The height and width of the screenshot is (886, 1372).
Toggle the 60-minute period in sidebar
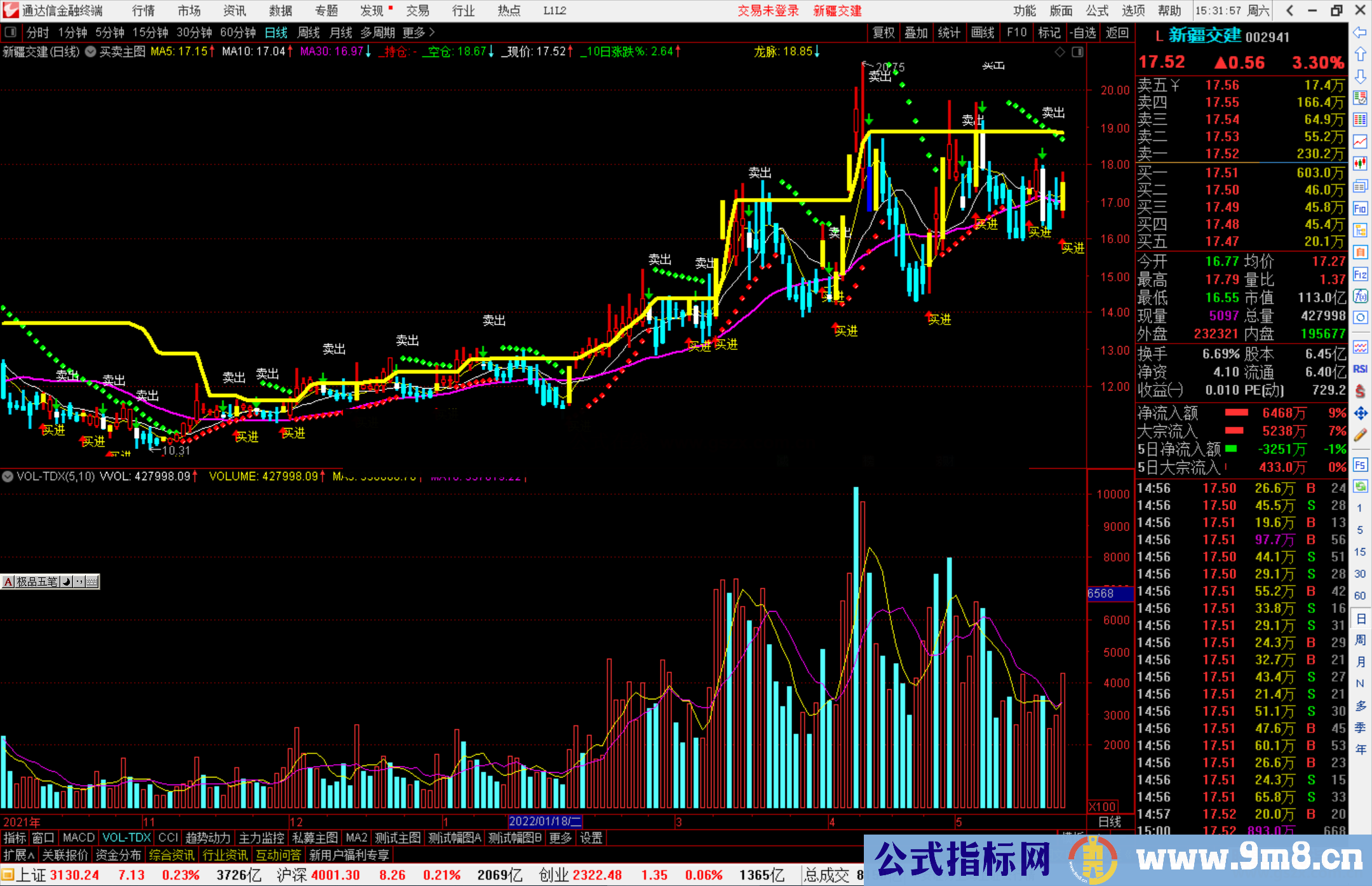[1360, 596]
